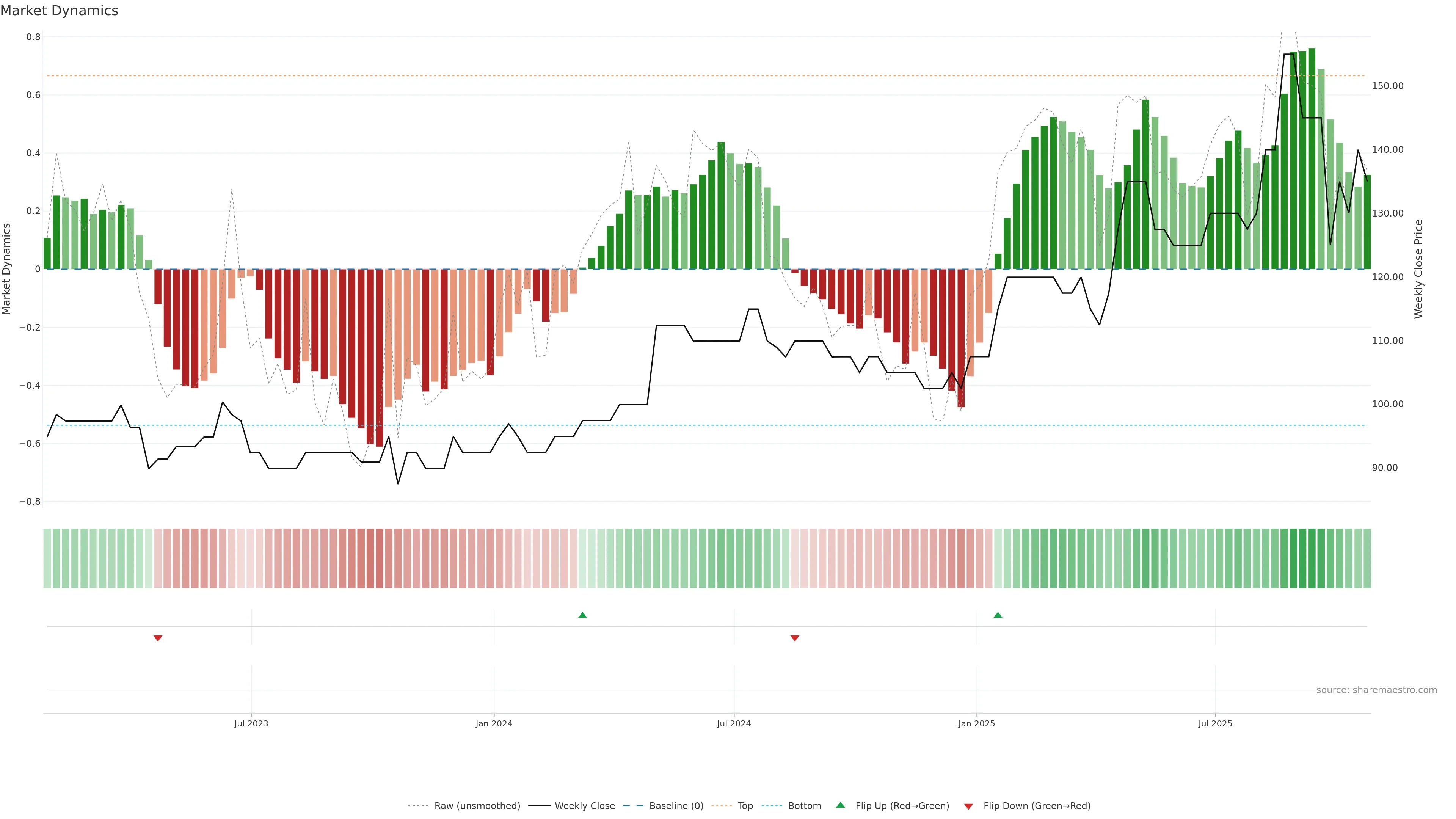Click the Weekly Close Price axis title
The height and width of the screenshot is (819, 1456).
tap(1419, 269)
